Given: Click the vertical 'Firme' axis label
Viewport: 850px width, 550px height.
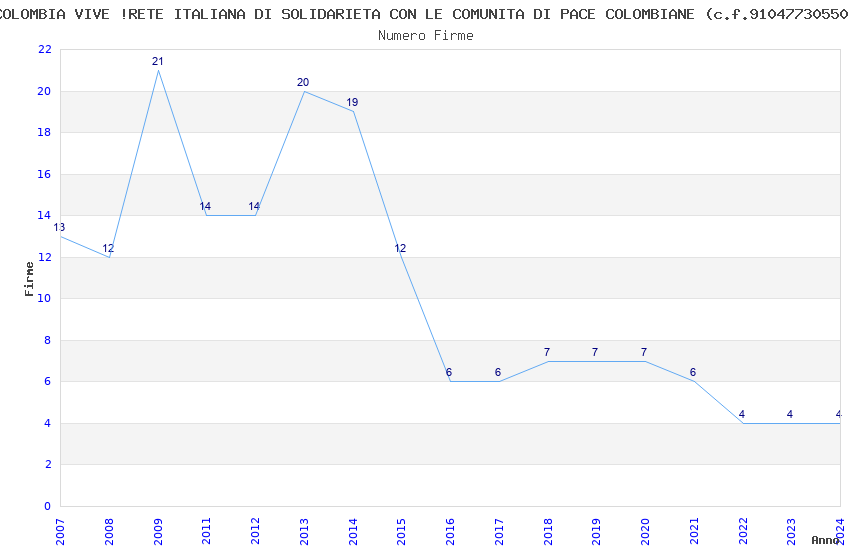Looking at the screenshot, I should coord(29,279).
